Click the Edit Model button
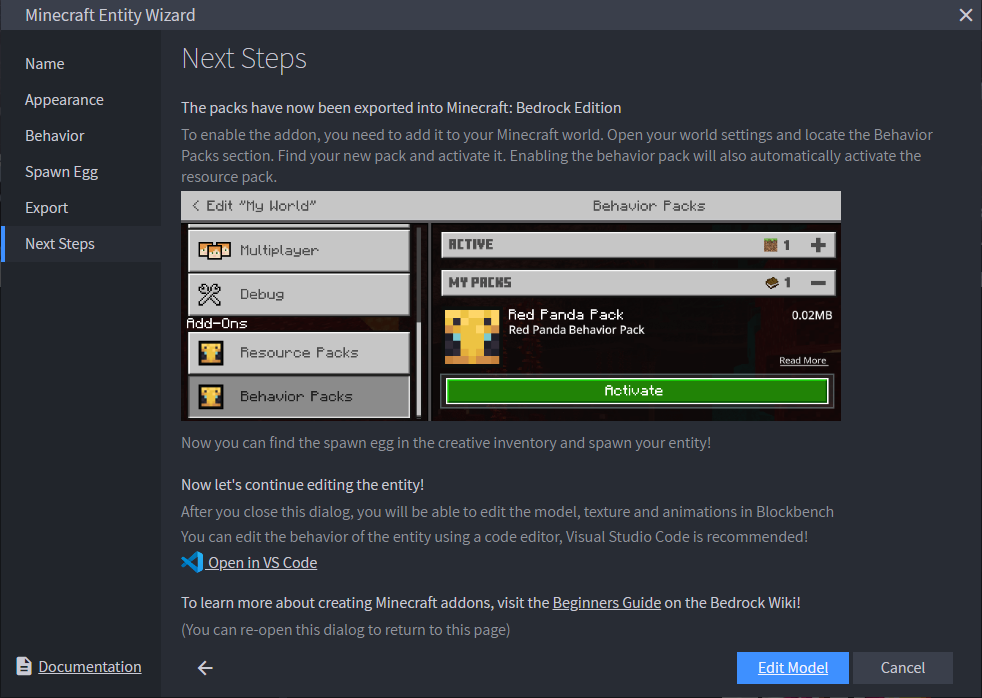The image size is (982, 698). pyautogui.click(x=792, y=668)
